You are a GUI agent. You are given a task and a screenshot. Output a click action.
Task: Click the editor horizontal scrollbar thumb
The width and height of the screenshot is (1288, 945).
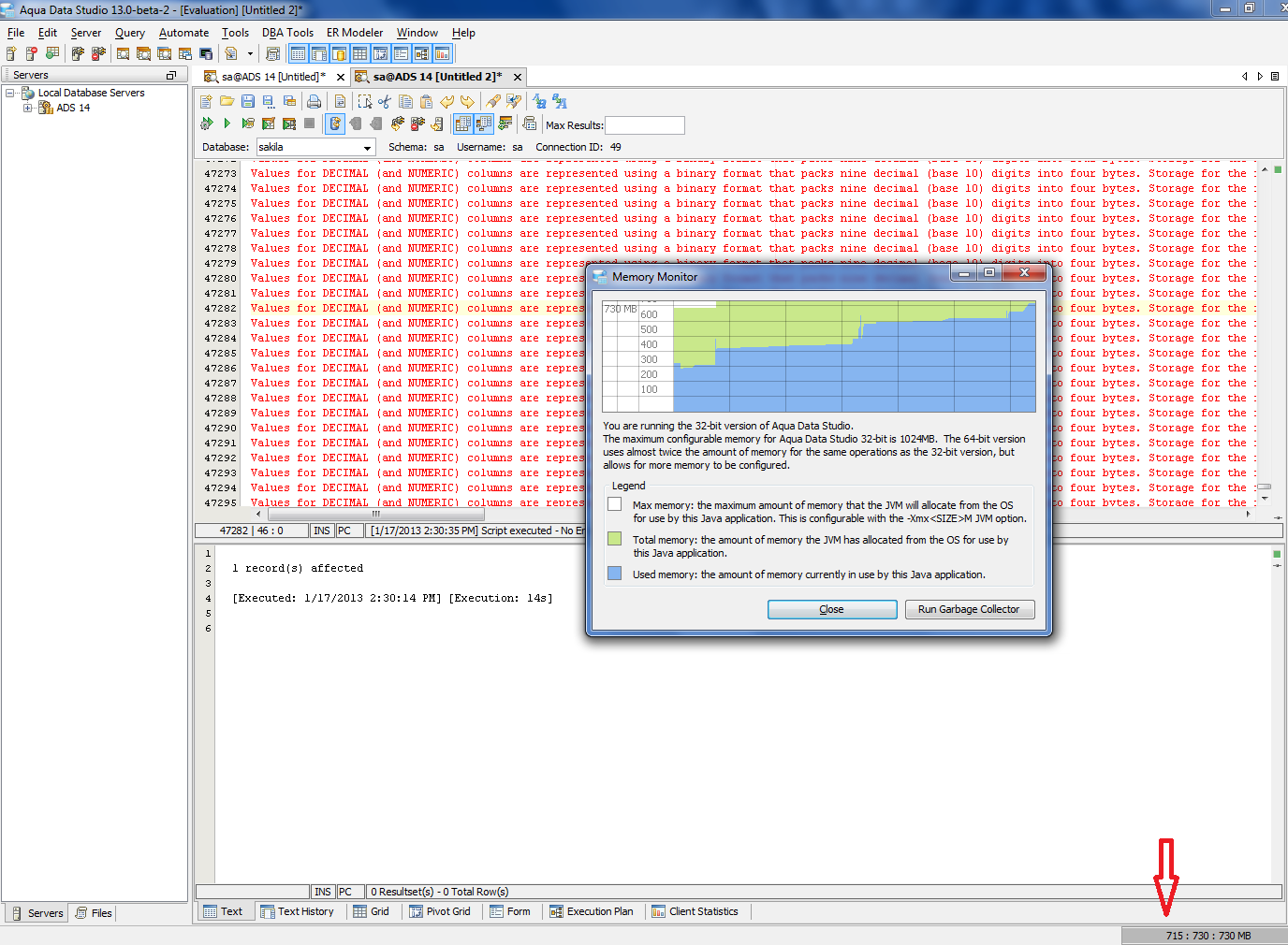(375, 514)
